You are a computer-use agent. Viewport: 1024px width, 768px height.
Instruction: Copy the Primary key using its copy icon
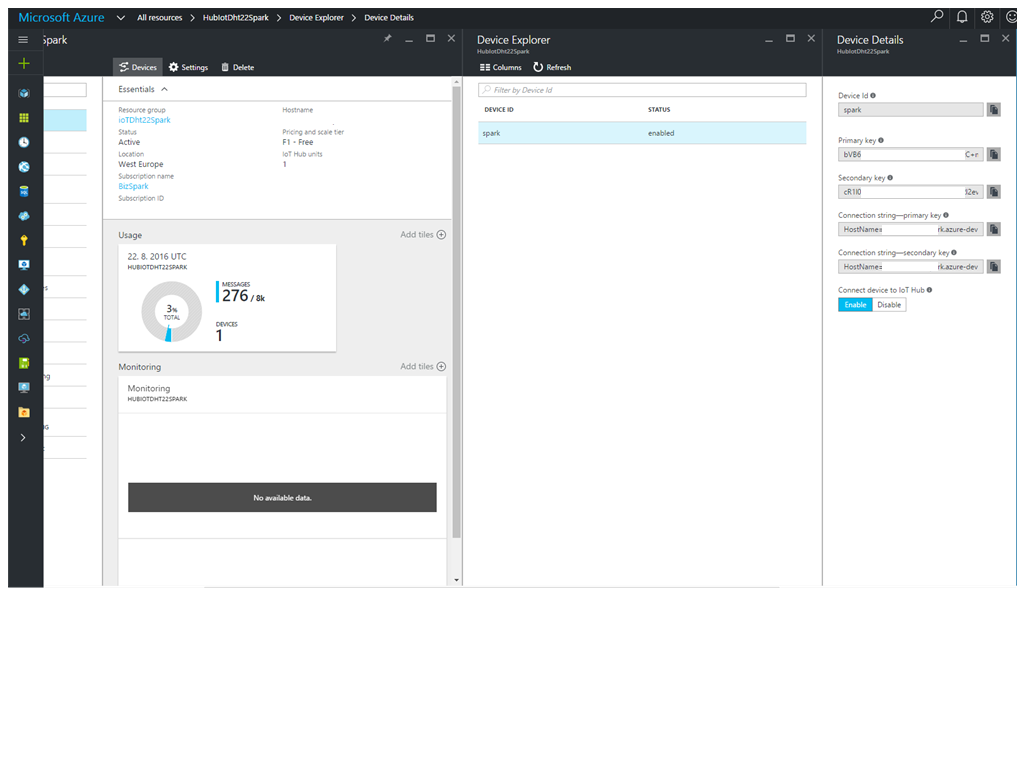pos(994,154)
